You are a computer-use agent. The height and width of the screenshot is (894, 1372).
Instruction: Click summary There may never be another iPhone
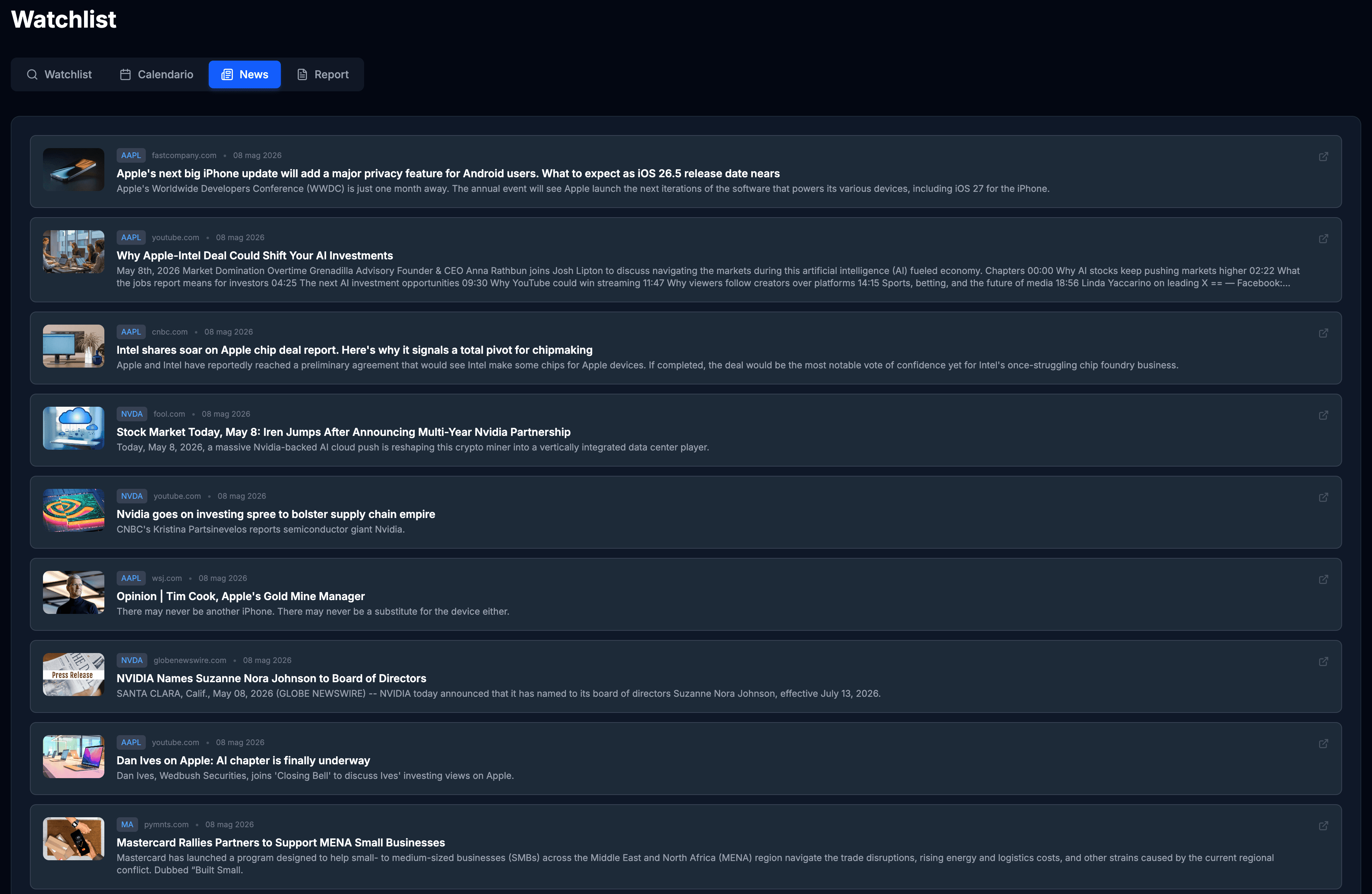313,612
